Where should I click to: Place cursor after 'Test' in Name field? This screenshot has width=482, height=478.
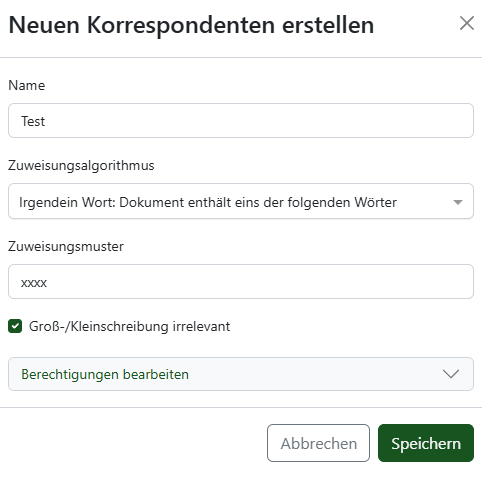(x=45, y=121)
